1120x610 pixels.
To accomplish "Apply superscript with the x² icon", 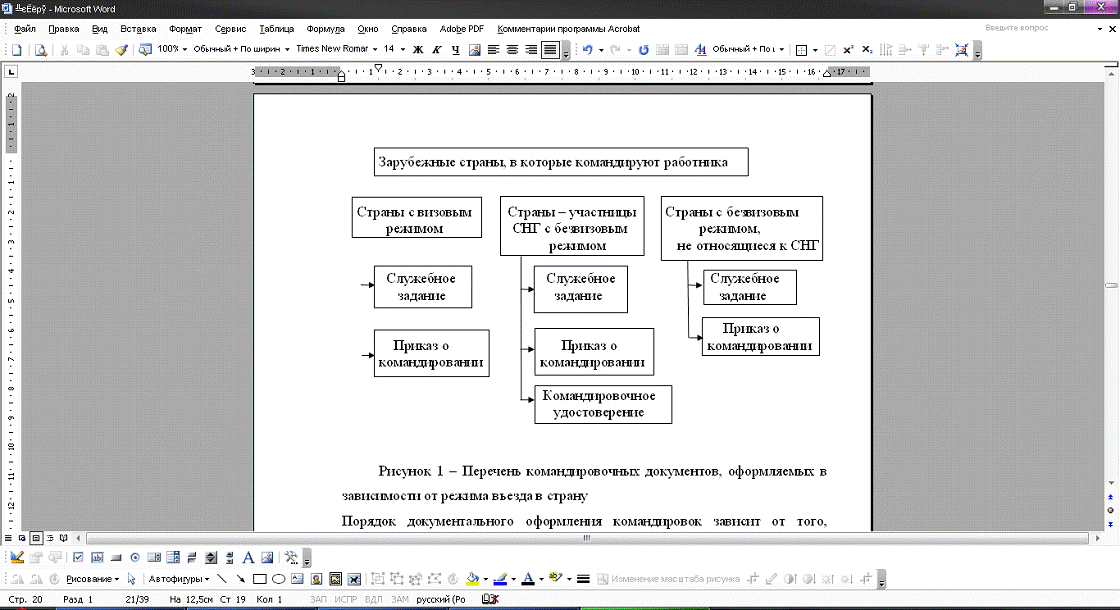I will coord(848,49).
